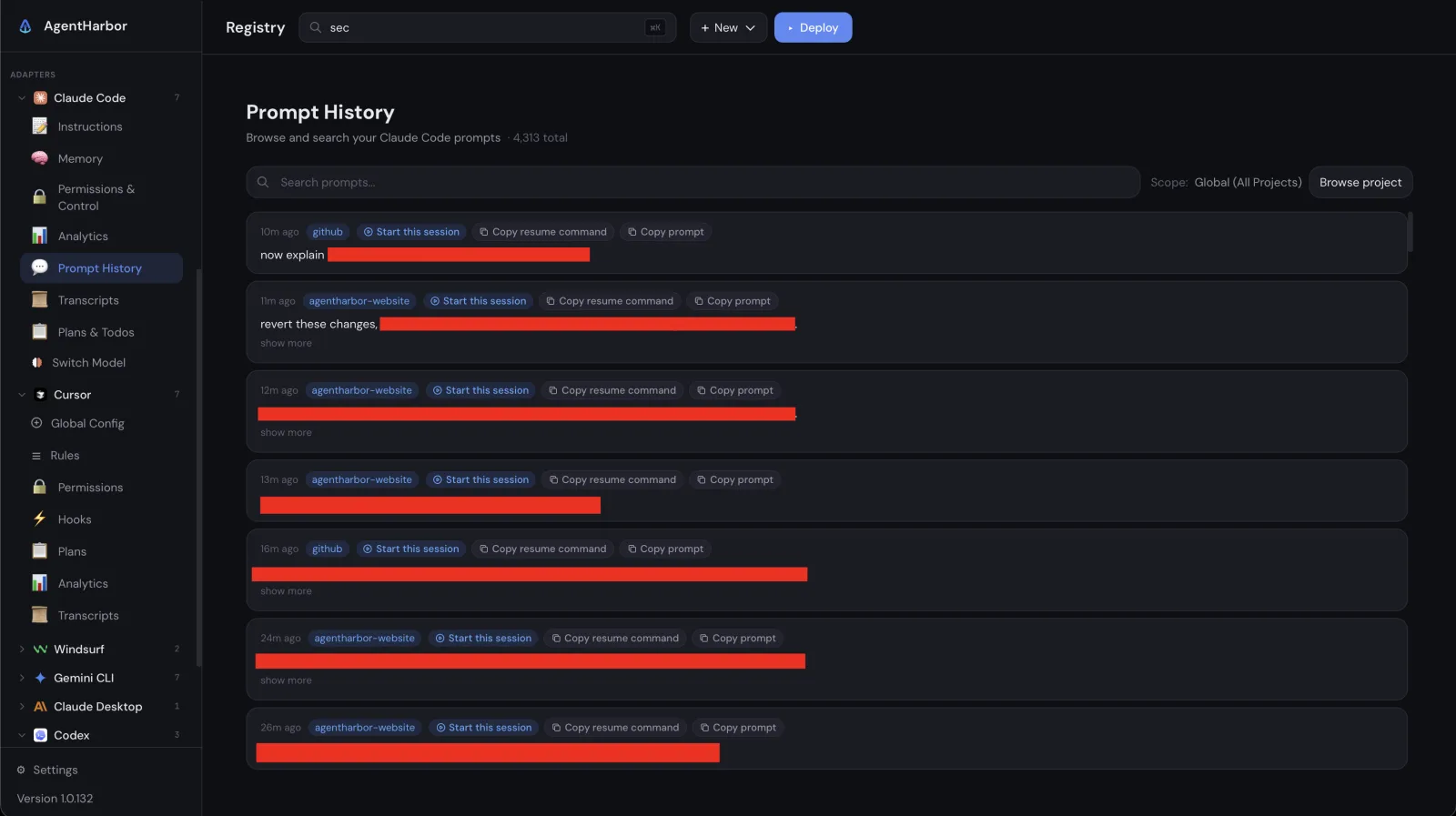Click the Gemini CLI star icon

pyautogui.click(x=40, y=678)
